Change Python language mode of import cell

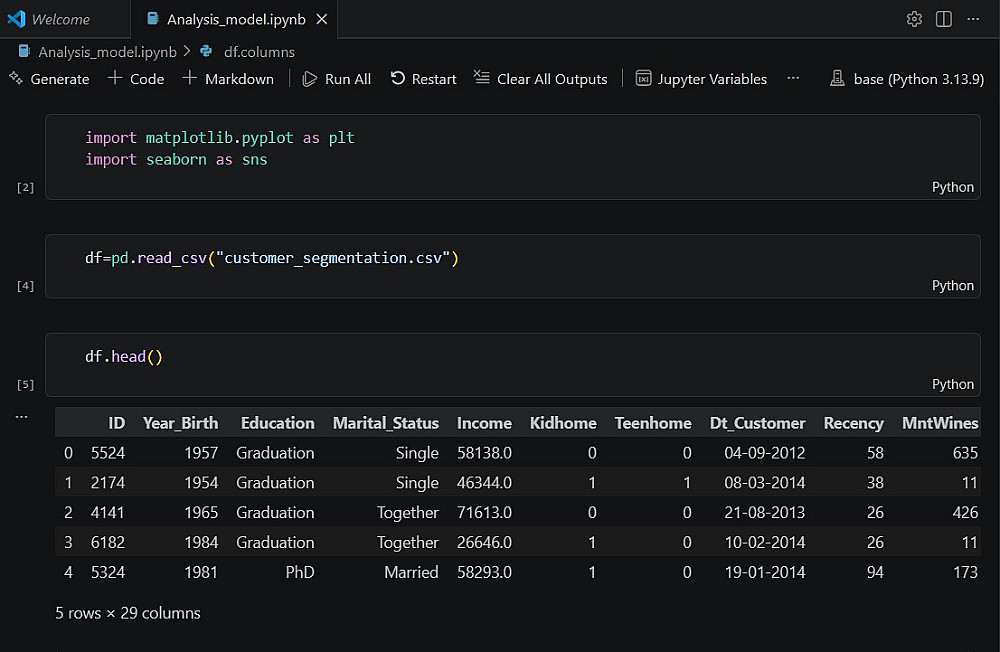[952, 187]
